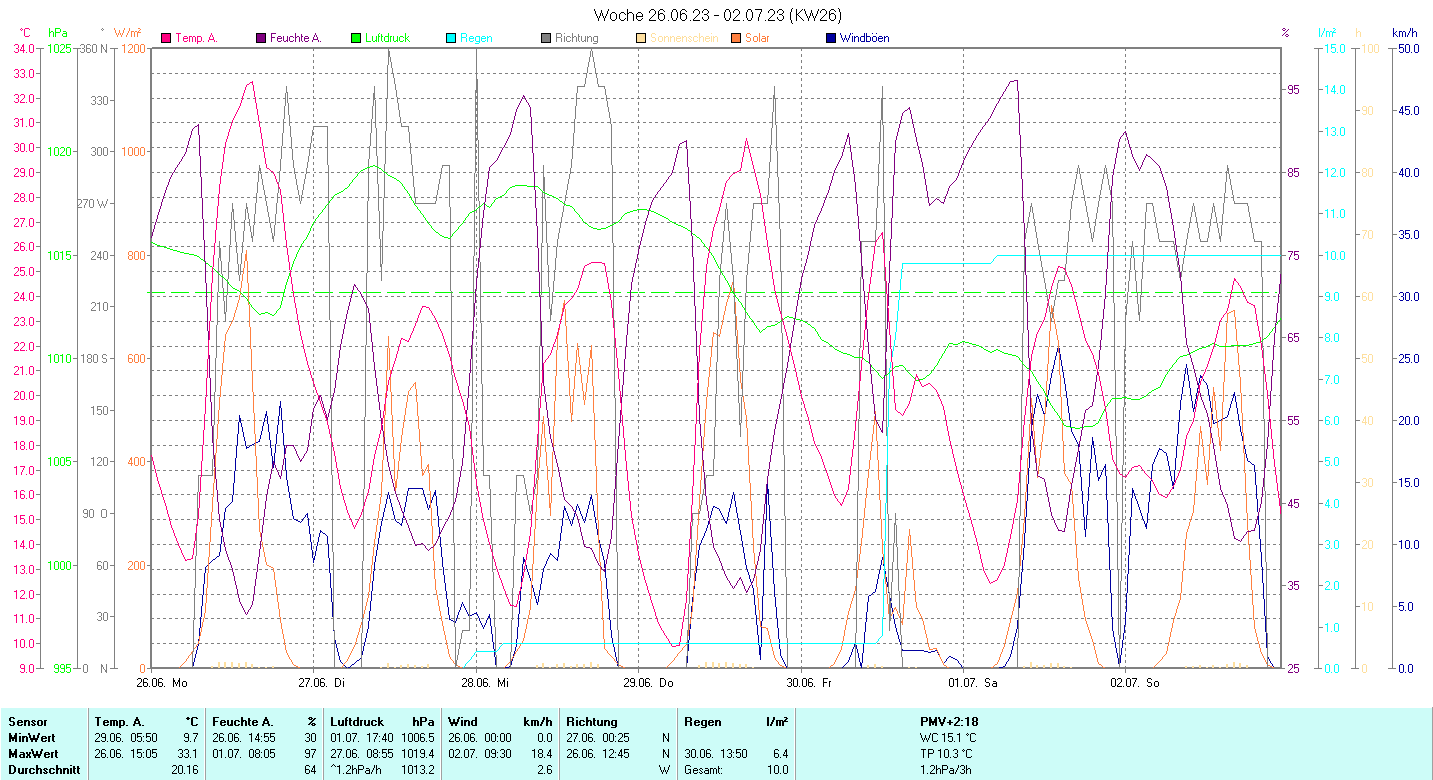Screen dimensions: 1433x780
Task: Click the 'hPa' pressure axis unit at top
Action: click(56, 33)
